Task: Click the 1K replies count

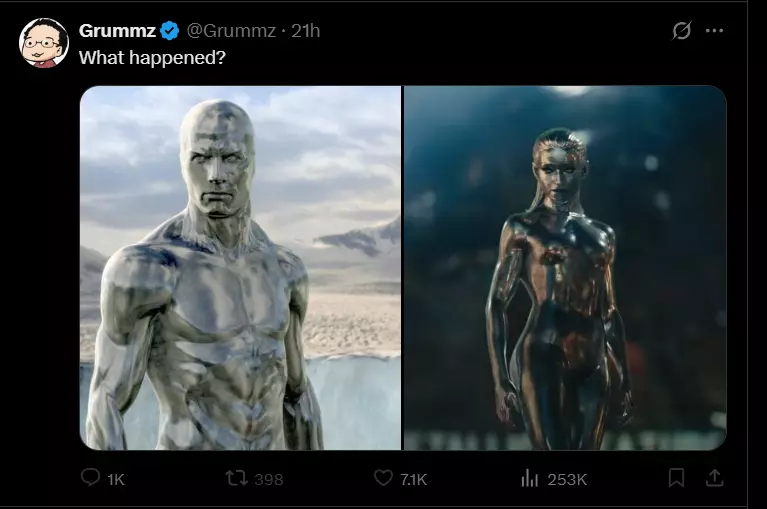Action: click(x=116, y=479)
